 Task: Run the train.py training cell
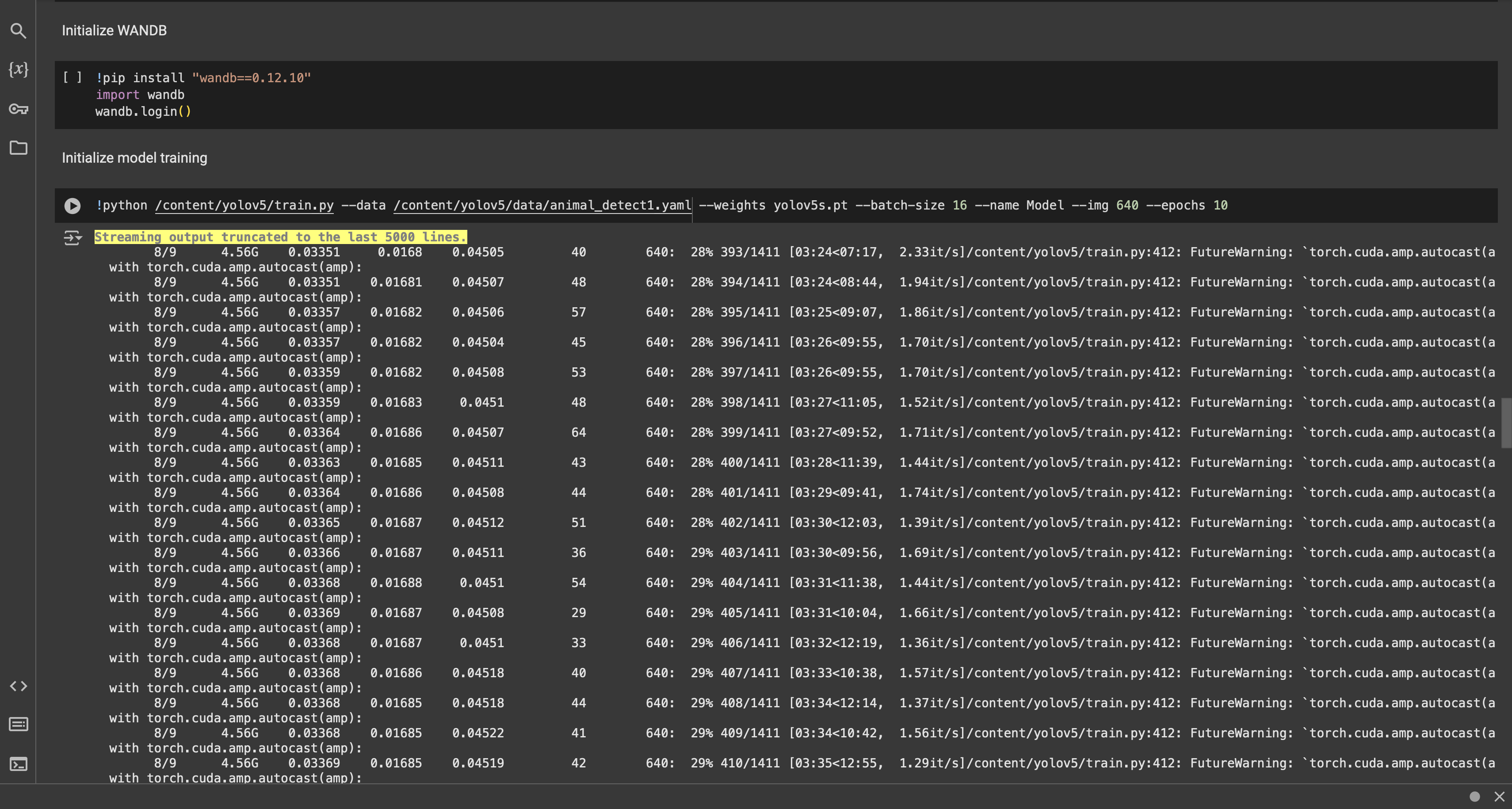point(72,206)
